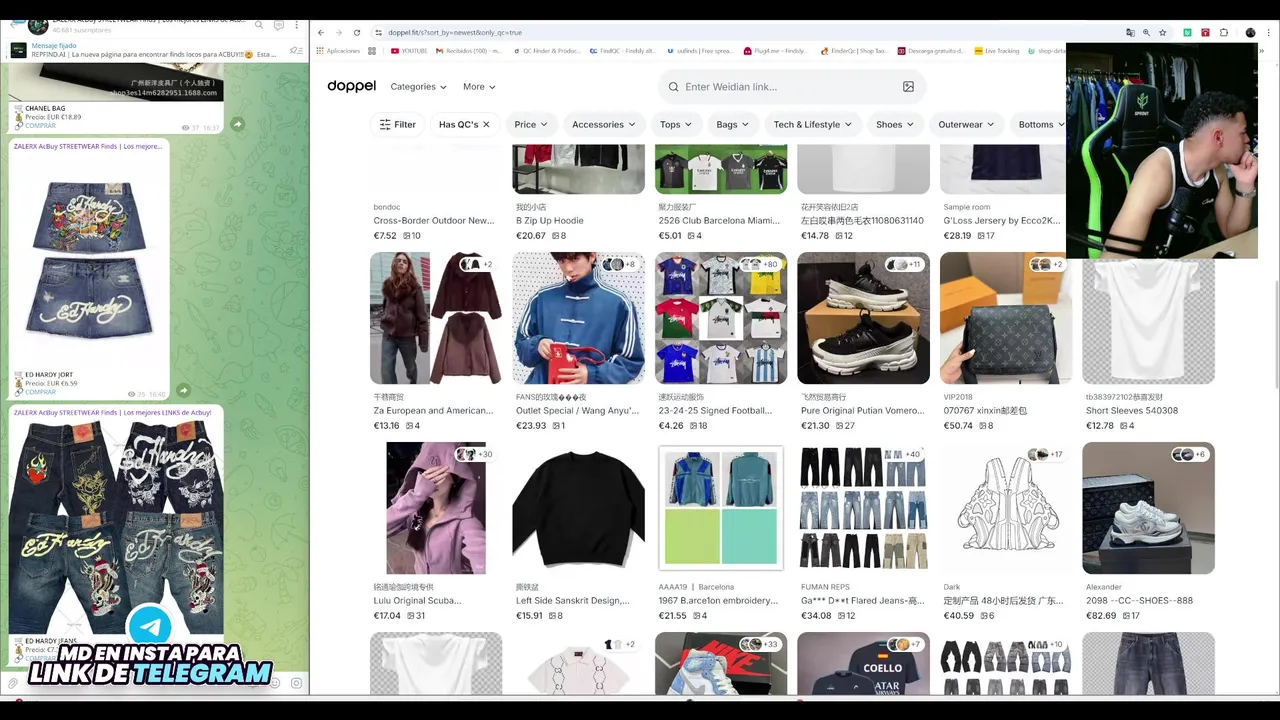Click the Lulu Original Scuba product title
The width and height of the screenshot is (1280, 720).
point(417,601)
